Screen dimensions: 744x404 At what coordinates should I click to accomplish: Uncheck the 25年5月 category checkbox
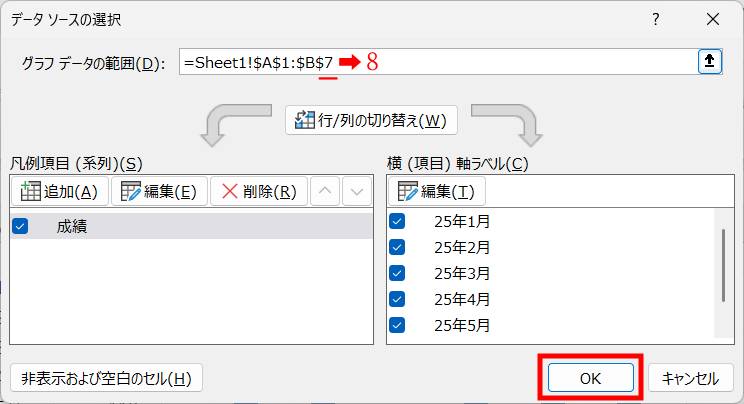(x=397, y=325)
